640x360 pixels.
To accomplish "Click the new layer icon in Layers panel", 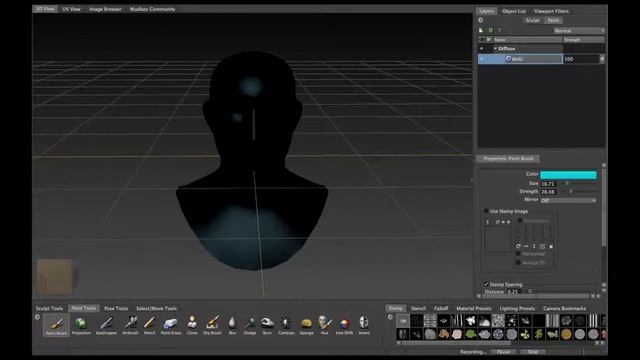I will pos(481,31).
